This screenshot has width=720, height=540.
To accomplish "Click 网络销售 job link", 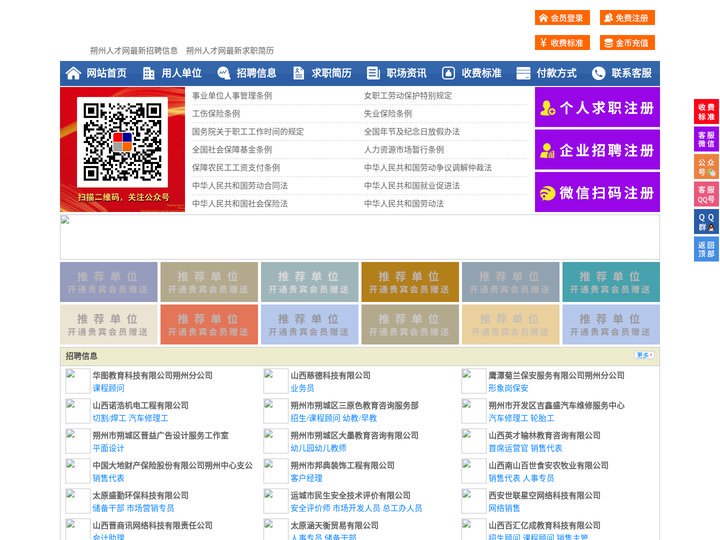I will [504, 508].
